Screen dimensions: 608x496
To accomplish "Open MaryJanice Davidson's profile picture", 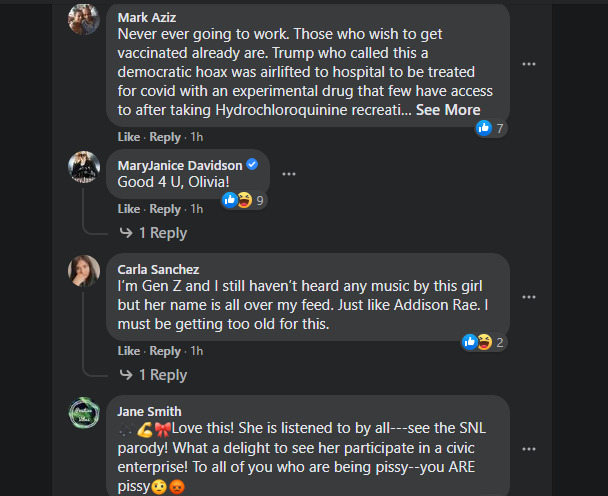I will pyautogui.click(x=83, y=167).
